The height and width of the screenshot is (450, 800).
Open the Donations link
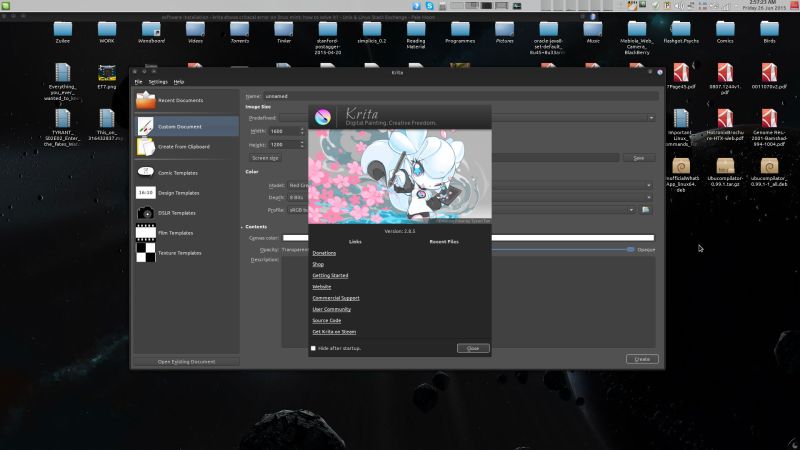(324, 253)
